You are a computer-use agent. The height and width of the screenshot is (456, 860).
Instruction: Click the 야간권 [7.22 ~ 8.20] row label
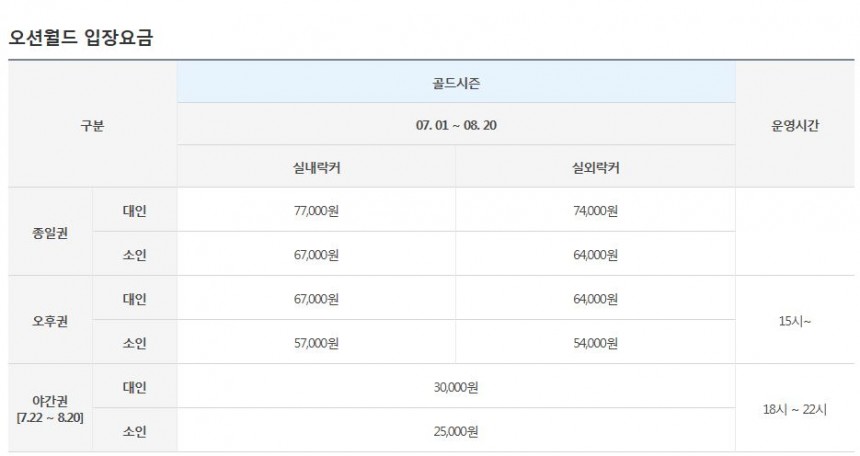point(50,409)
